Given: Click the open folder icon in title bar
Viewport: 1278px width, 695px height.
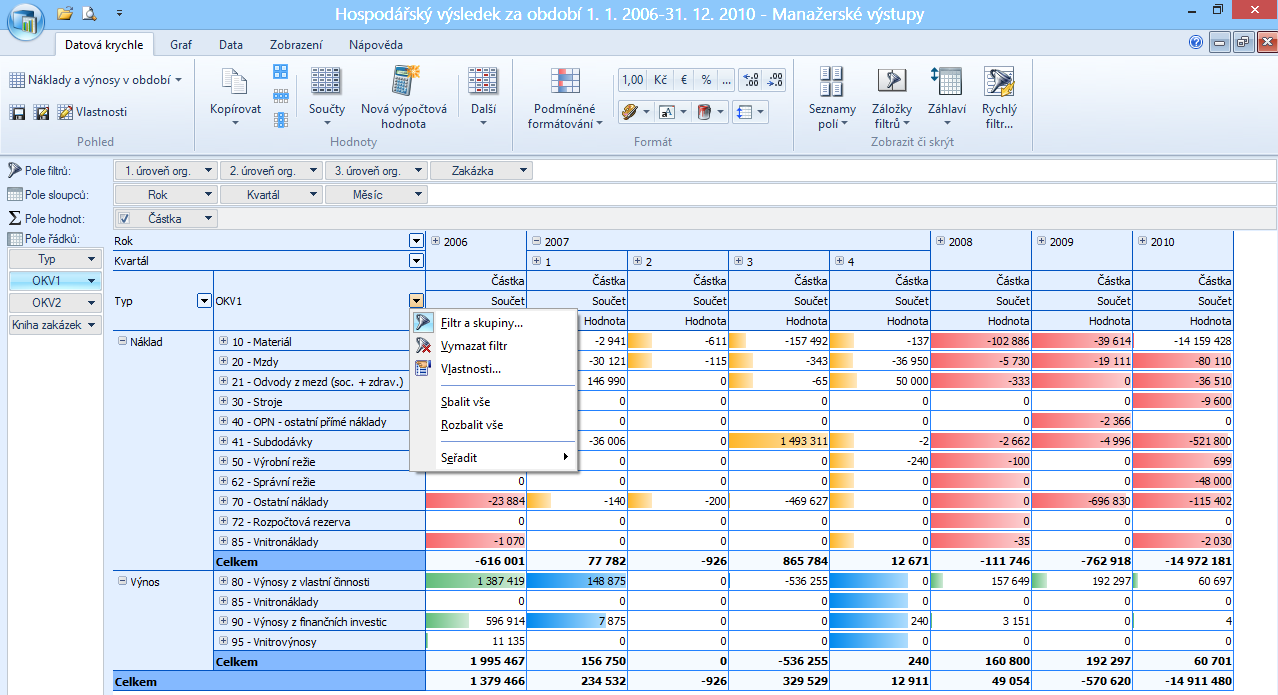Looking at the screenshot, I should 66,13.
